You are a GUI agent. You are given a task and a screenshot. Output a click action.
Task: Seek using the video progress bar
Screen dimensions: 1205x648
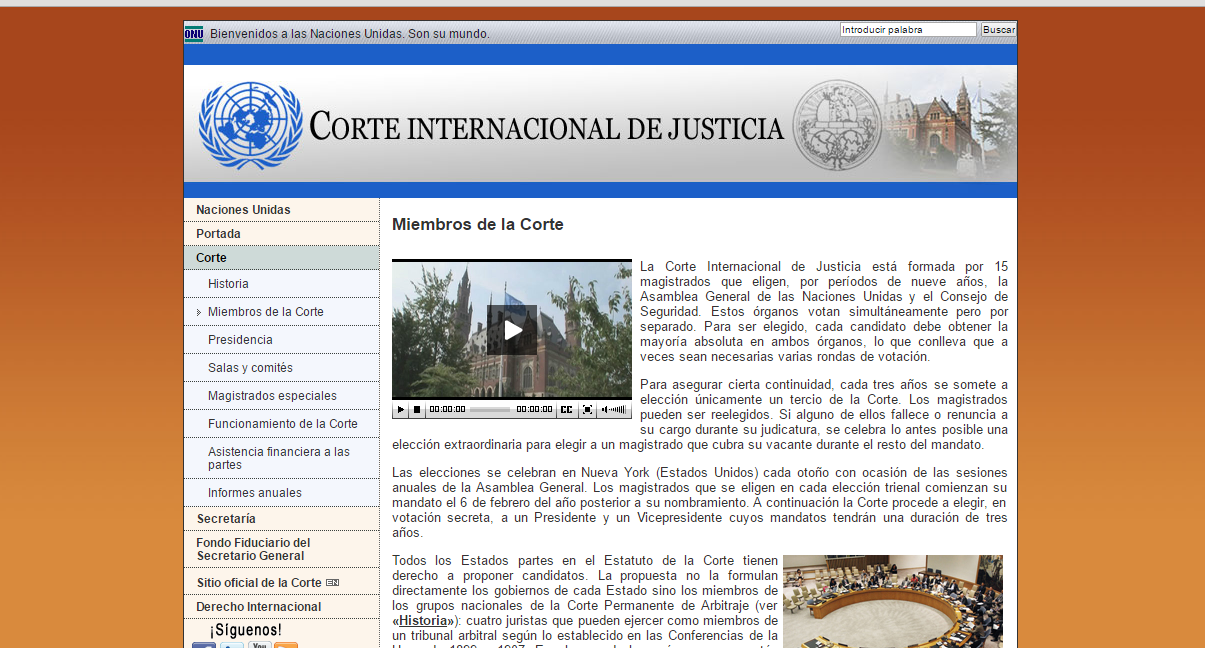point(490,409)
